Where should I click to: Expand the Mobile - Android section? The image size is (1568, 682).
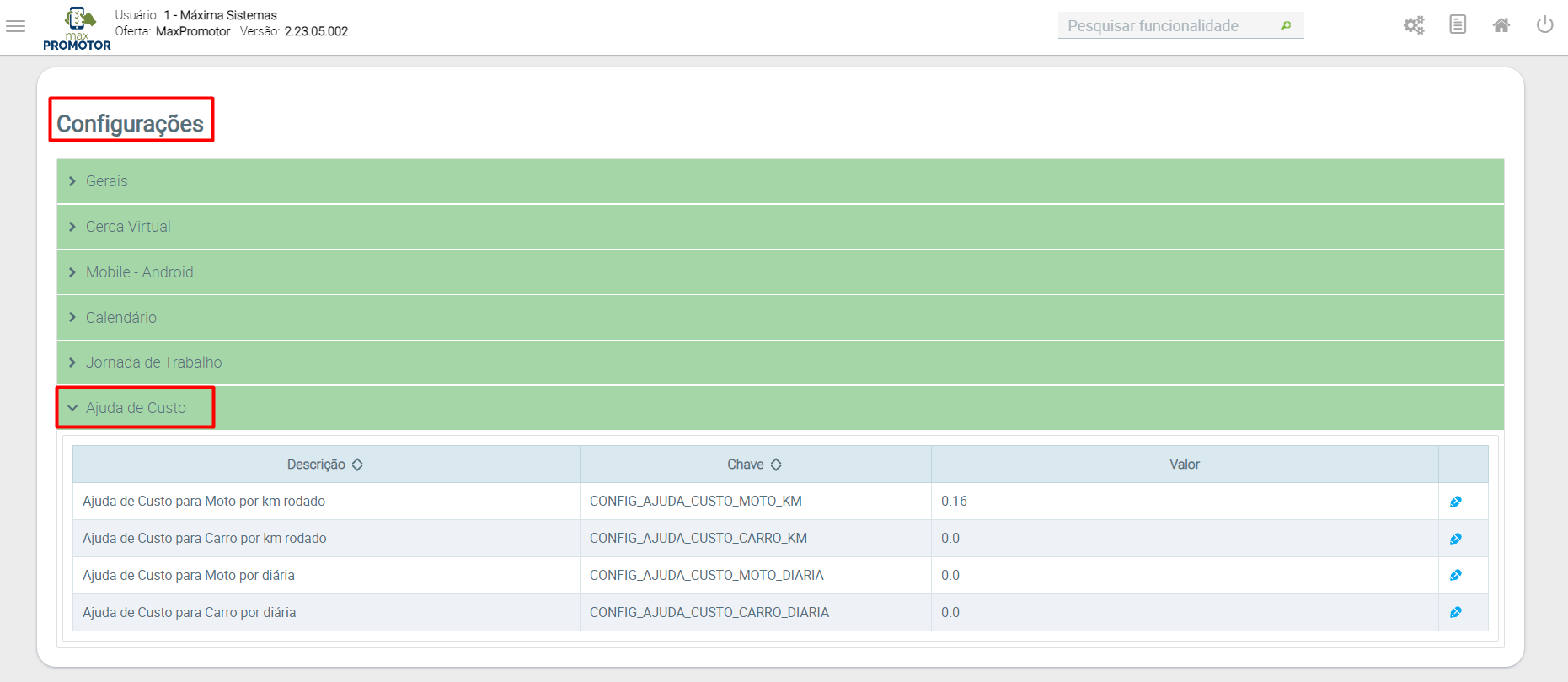780,272
